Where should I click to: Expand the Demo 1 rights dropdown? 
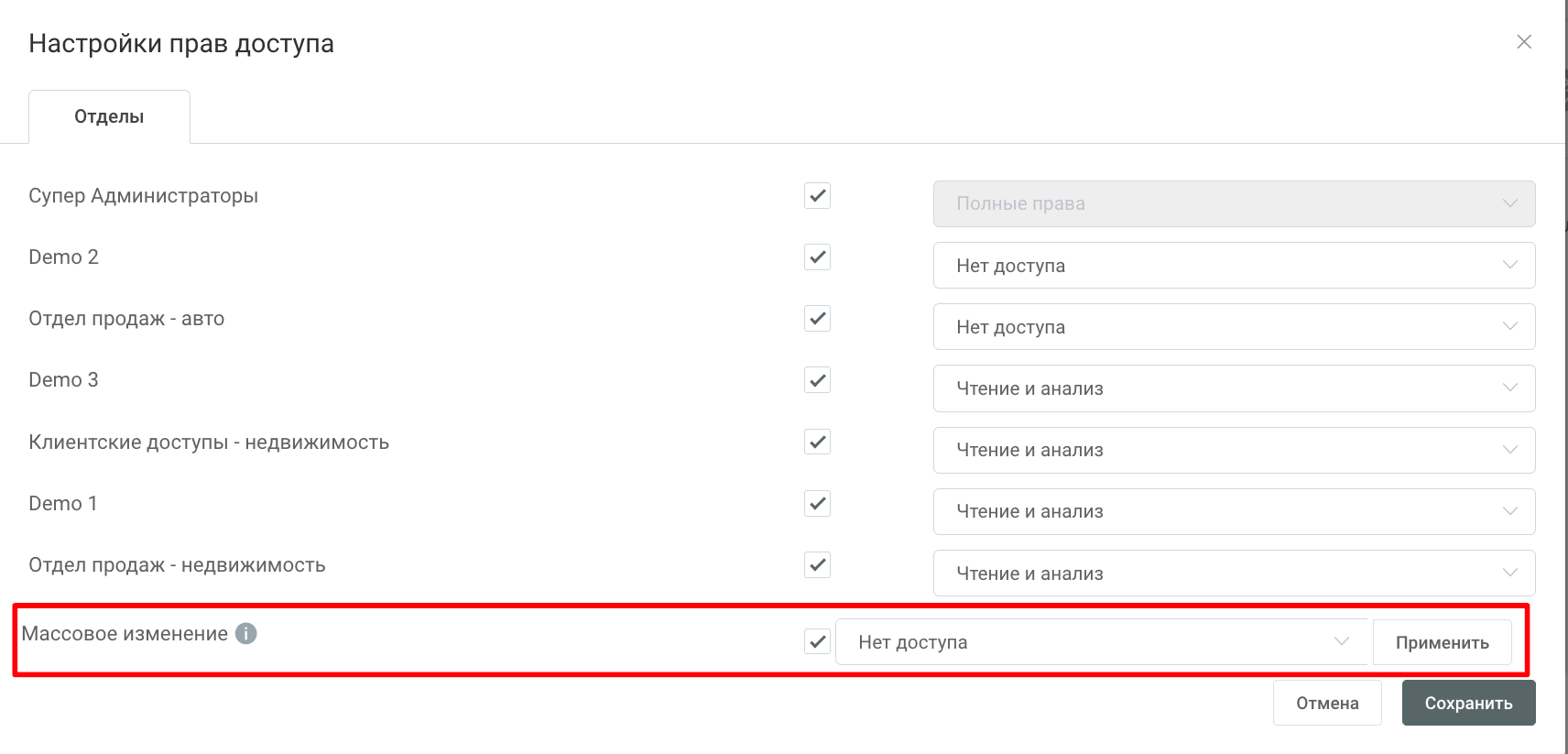tap(1234, 511)
